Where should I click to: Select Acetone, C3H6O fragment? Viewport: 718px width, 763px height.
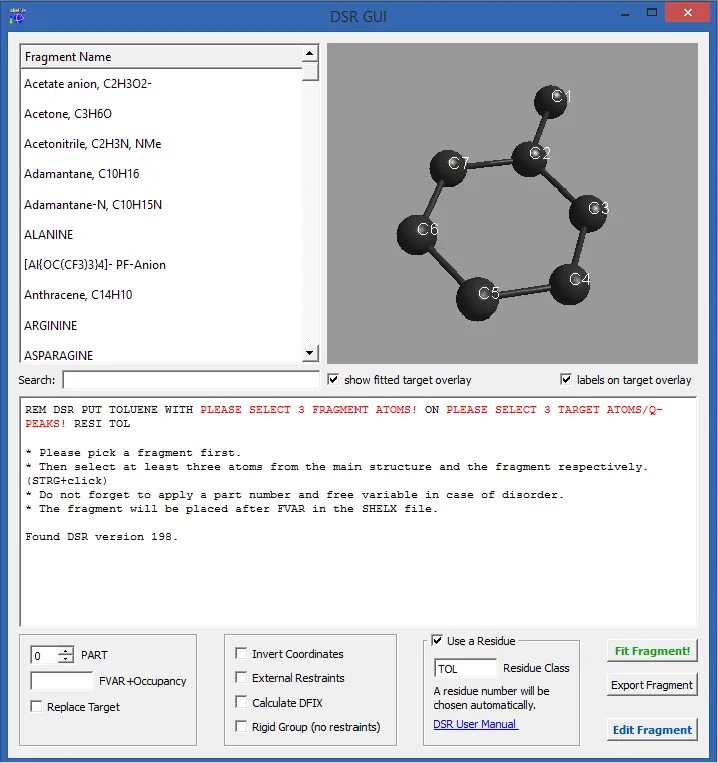161,114
